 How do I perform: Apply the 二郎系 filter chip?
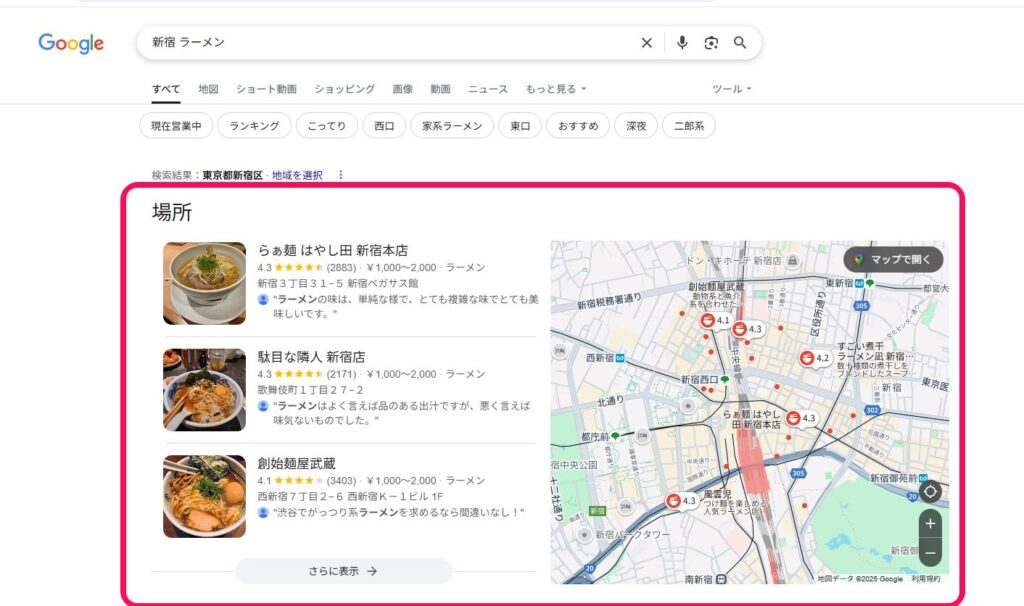(x=689, y=126)
